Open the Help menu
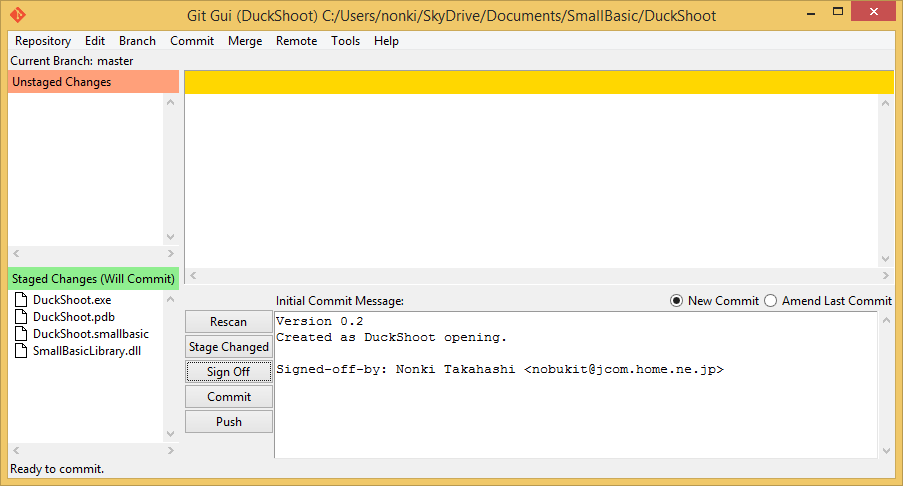903x486 pixels. coord(386,41)
